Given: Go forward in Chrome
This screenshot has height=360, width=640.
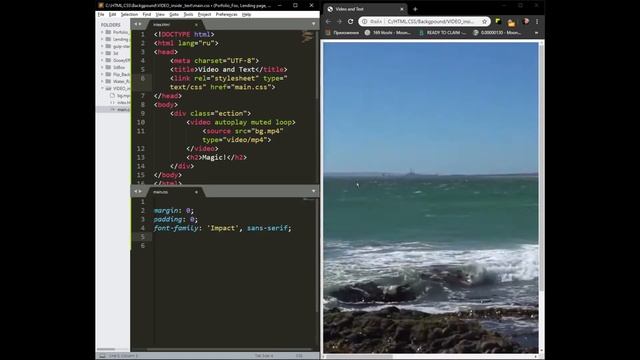Looking at the screenshot, I should point(339,21).
